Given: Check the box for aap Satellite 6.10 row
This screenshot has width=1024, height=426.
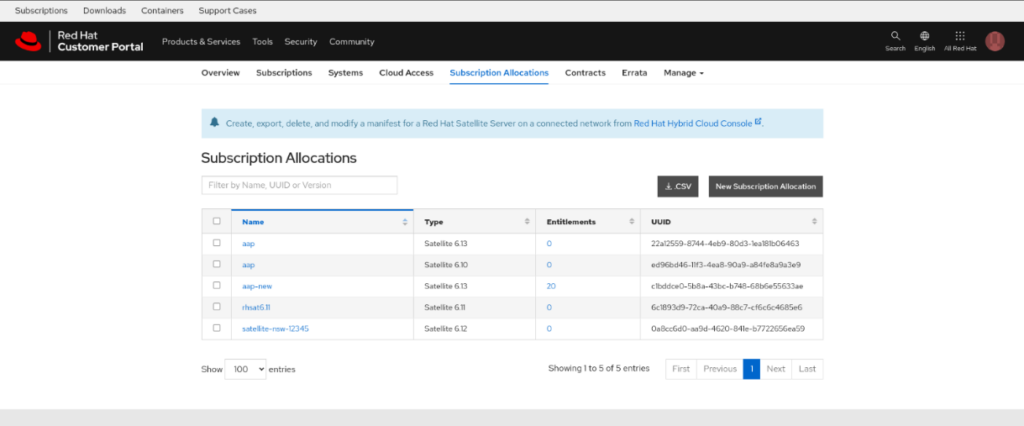Looking at the screenshot, I should point(217,264).
